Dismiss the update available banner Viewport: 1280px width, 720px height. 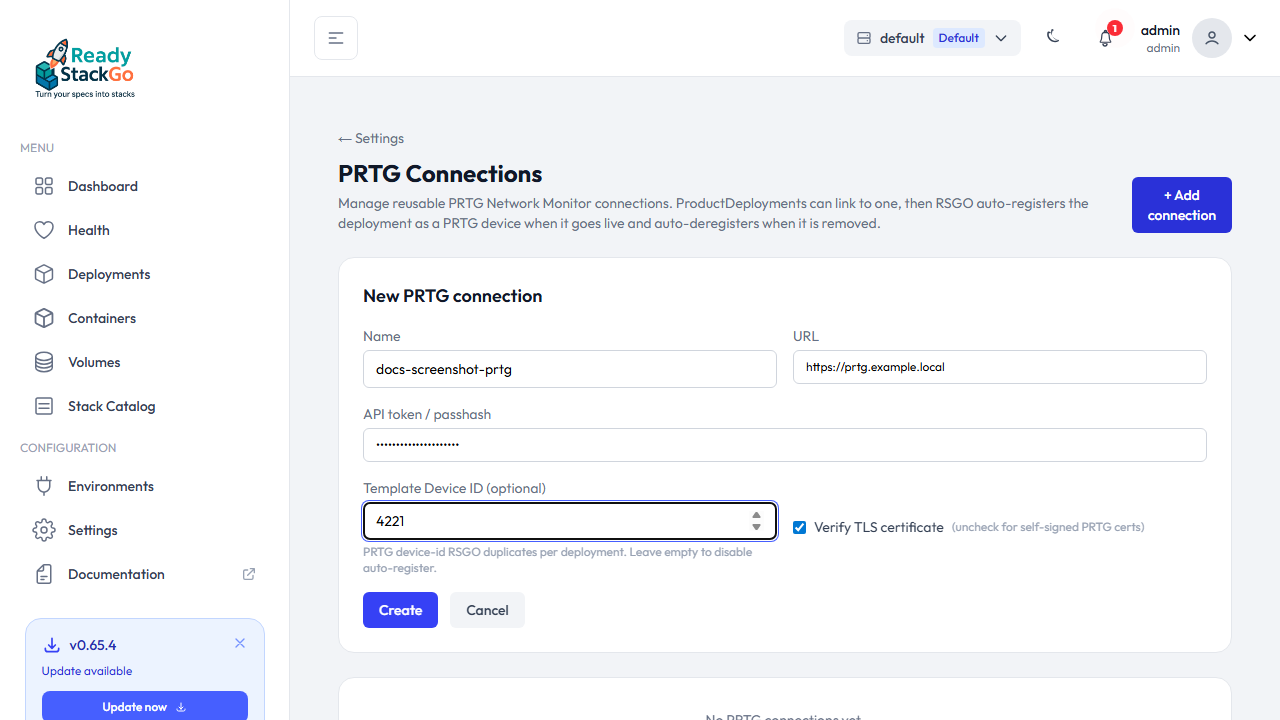240,643
